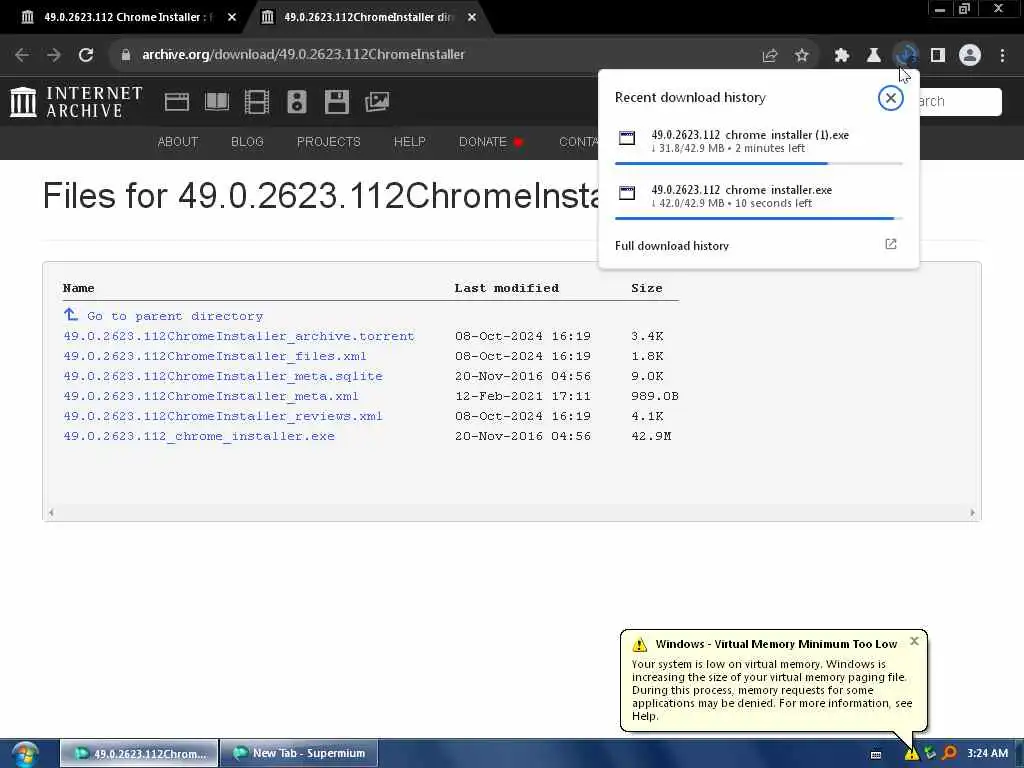Toggle the downloads toolbar icon
Viewport: 1024px width, 768px height.
click(x=906, y=56)
